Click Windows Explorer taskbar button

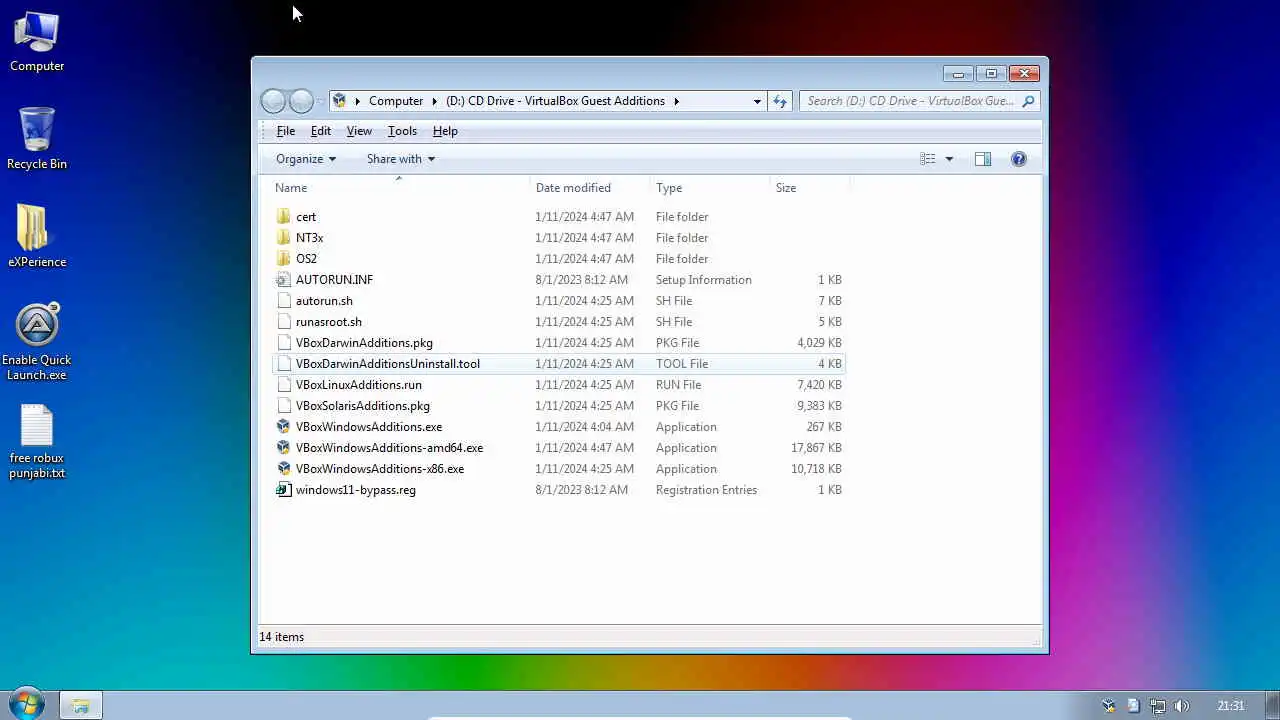pos(81,706)
